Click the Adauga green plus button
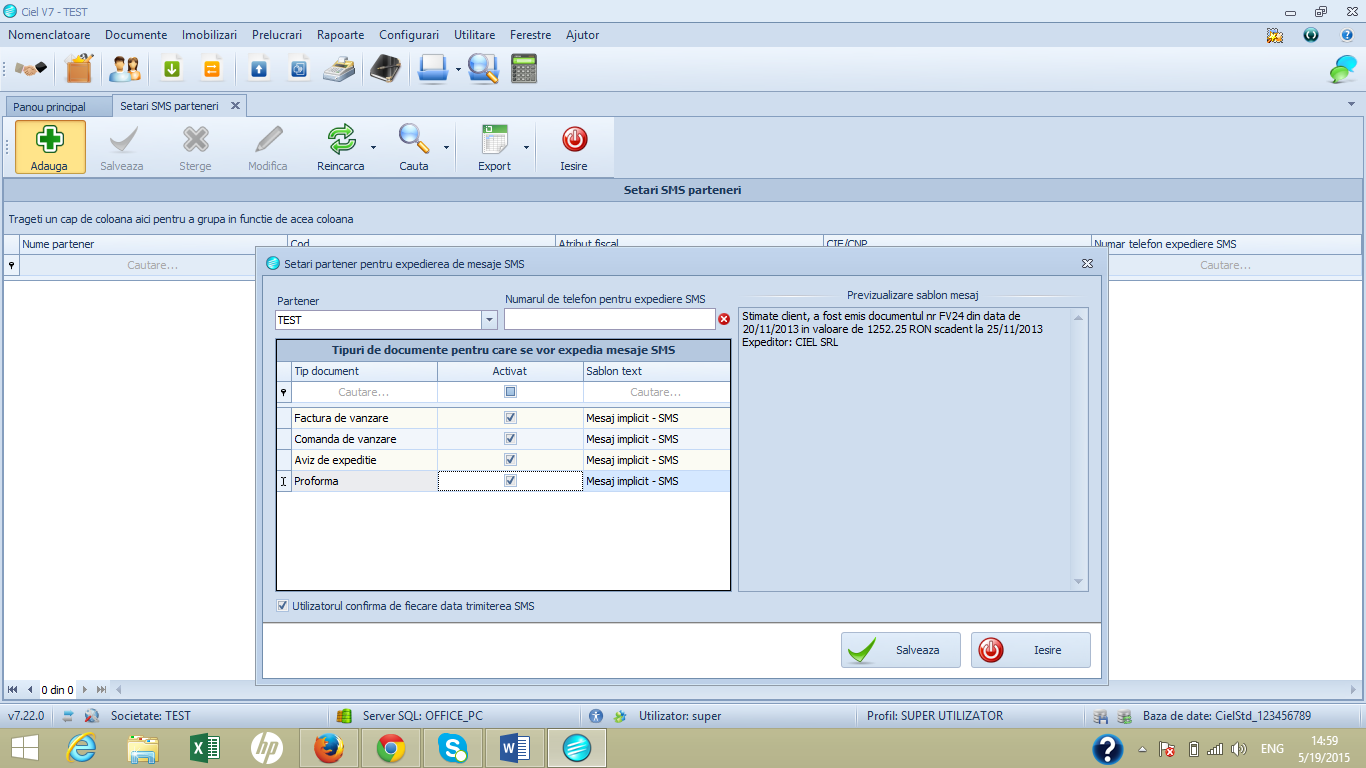 coord(50,148)
